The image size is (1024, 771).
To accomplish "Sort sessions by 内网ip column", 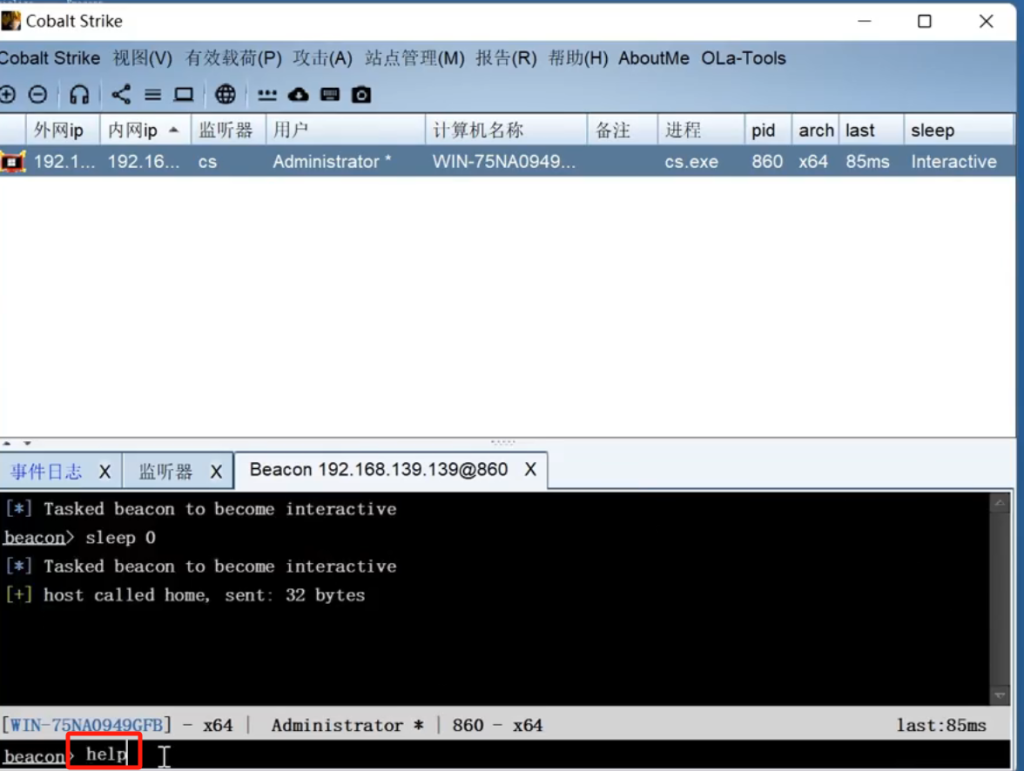I will (x=145, y=130).
